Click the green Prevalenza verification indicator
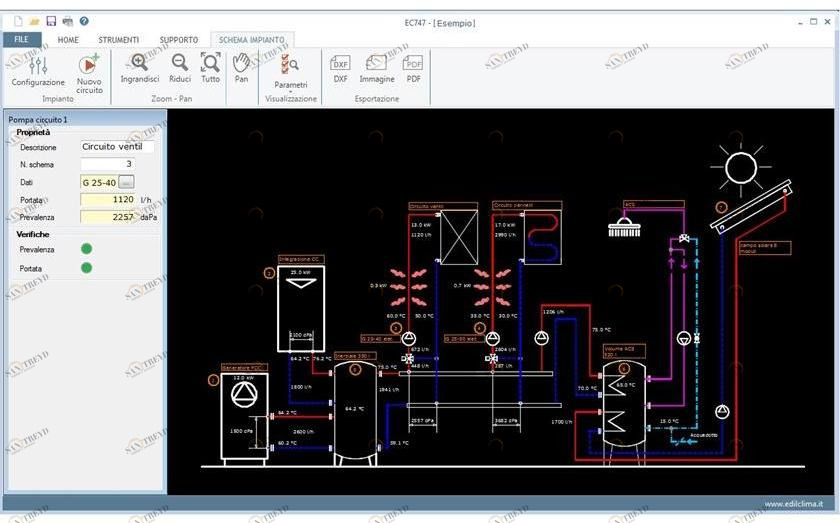Viewport: 840px width, 523px height. point(86,249)
